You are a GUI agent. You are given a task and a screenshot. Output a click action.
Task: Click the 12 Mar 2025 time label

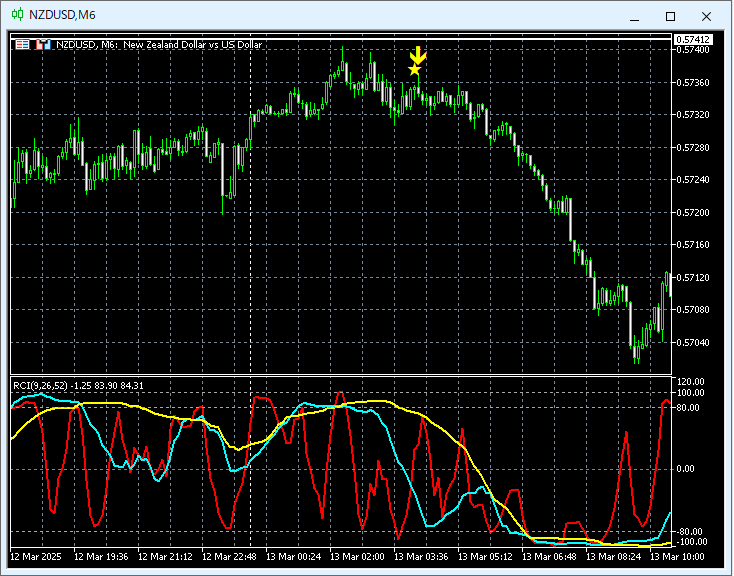point(36,557)
